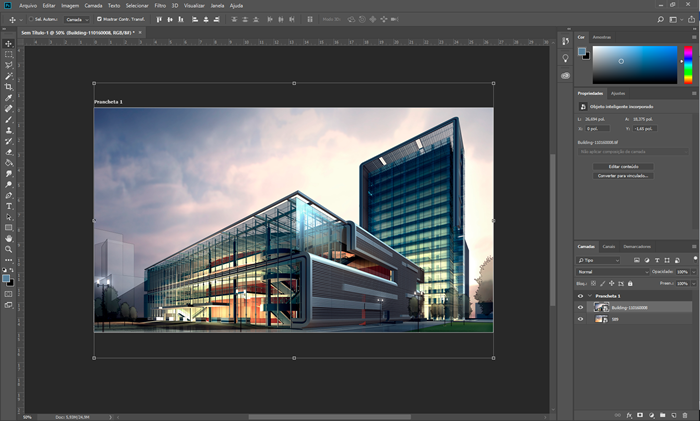Open the Camada auto-select dropdown
Viewport: 700px width, 421px height.
tap(76, 19)
